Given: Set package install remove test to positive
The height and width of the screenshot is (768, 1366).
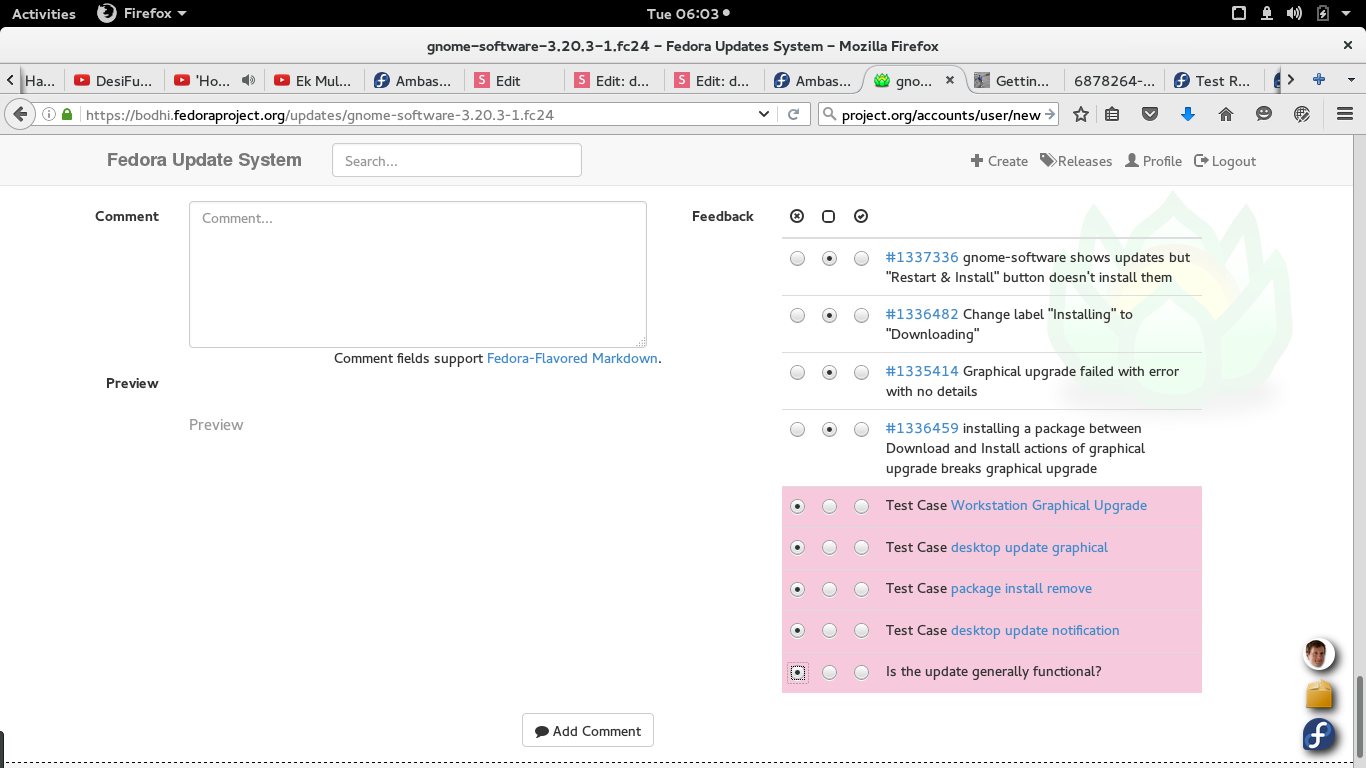Looking at the screenshot, I should (861, 589).
